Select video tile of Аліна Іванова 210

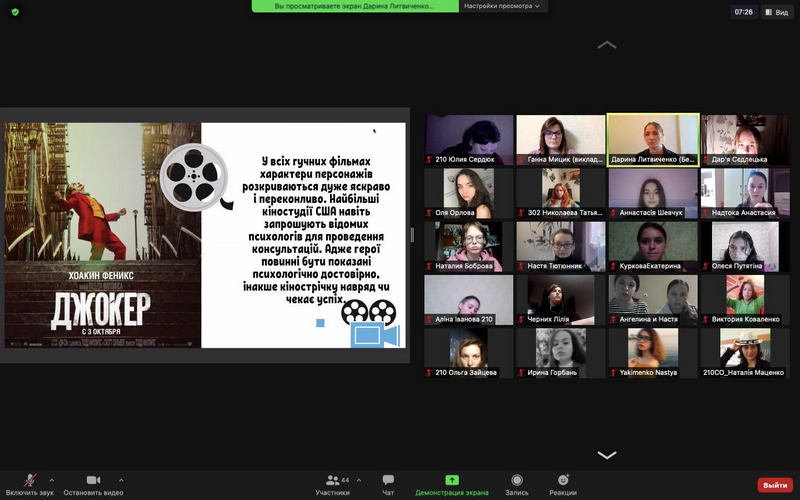pos(469,299)
